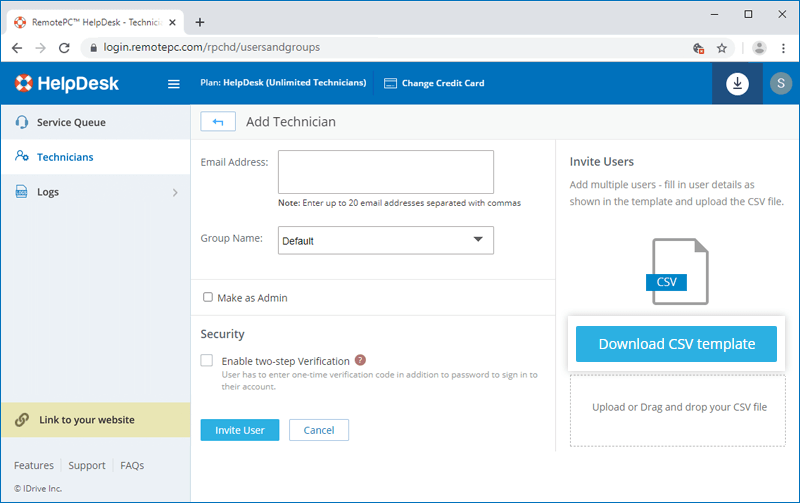Image resolution: width=800 pixels, height=503 pixels.
Task: Open the Group Name dropdown
Action: 386,240
